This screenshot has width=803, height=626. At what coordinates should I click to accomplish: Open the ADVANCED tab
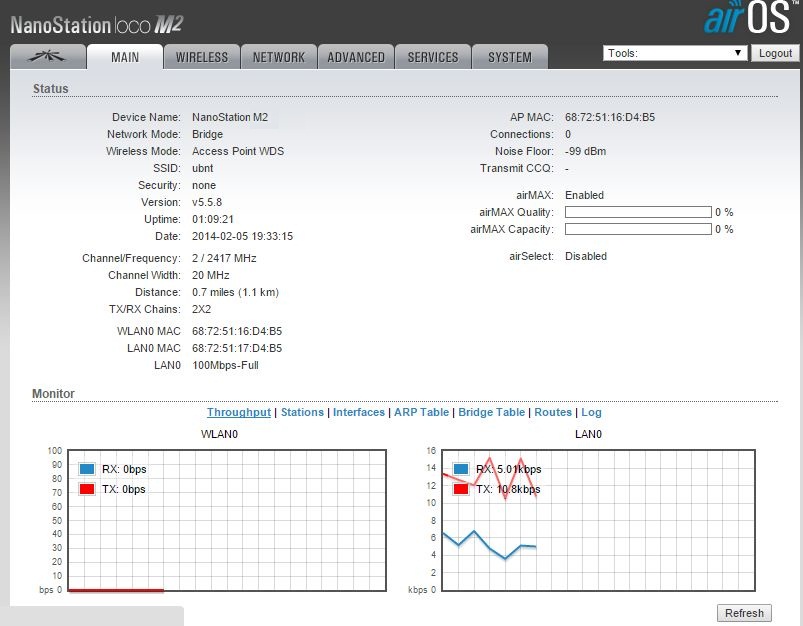[356, 57]
